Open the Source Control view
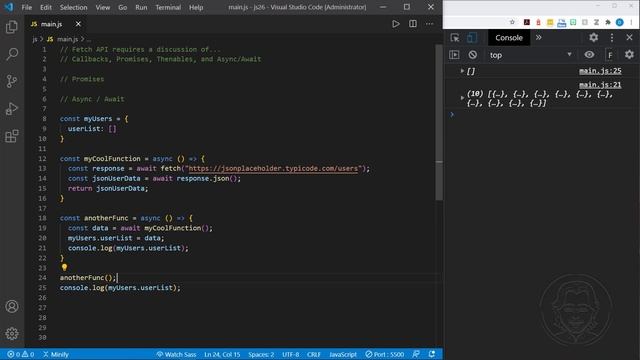Image resolution: width=640 pixels, height=360 pixels. pyautogui.click(x=12, y=81)
